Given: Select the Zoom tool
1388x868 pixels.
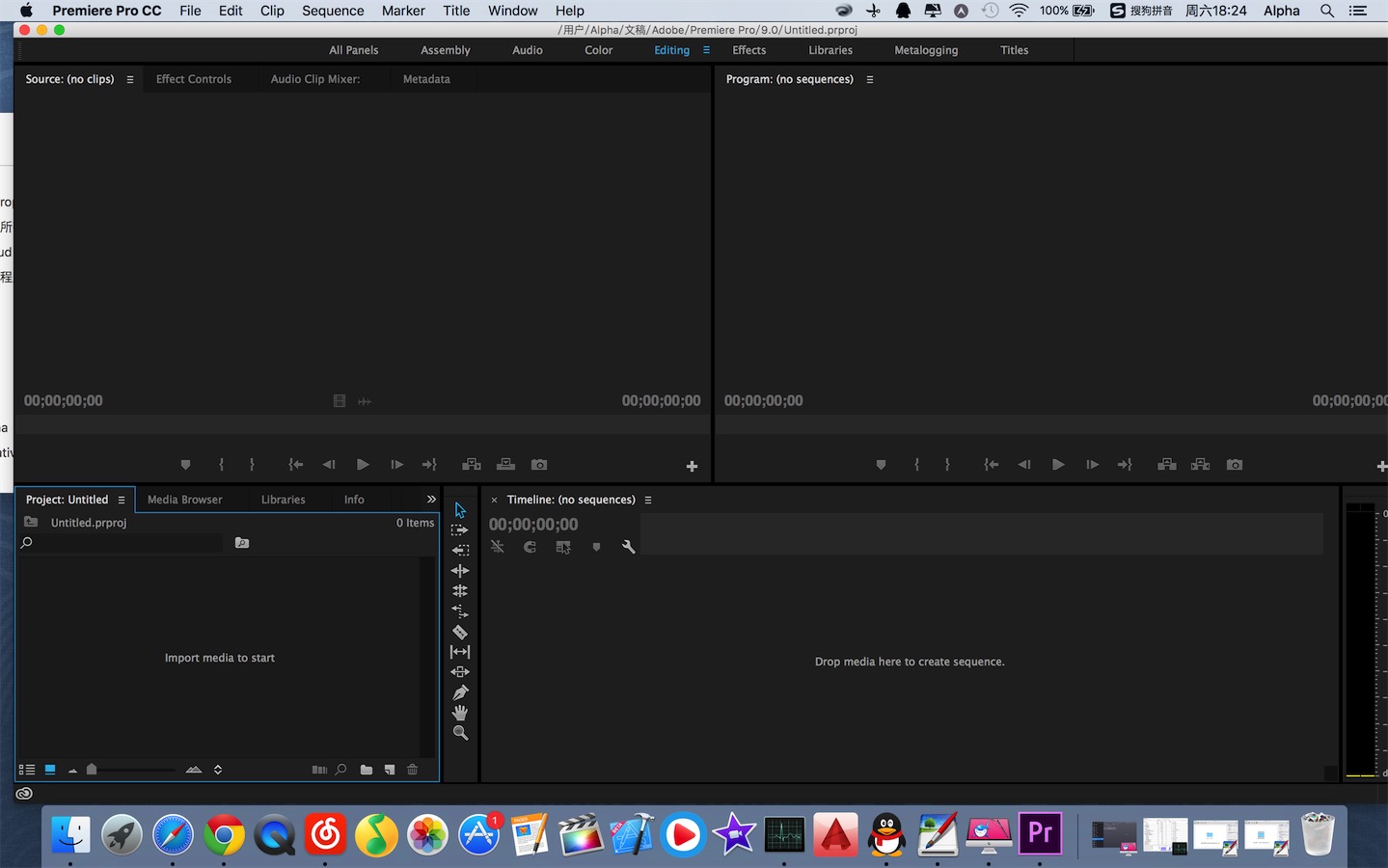Looking at the screenshot, I should (460, 733).
